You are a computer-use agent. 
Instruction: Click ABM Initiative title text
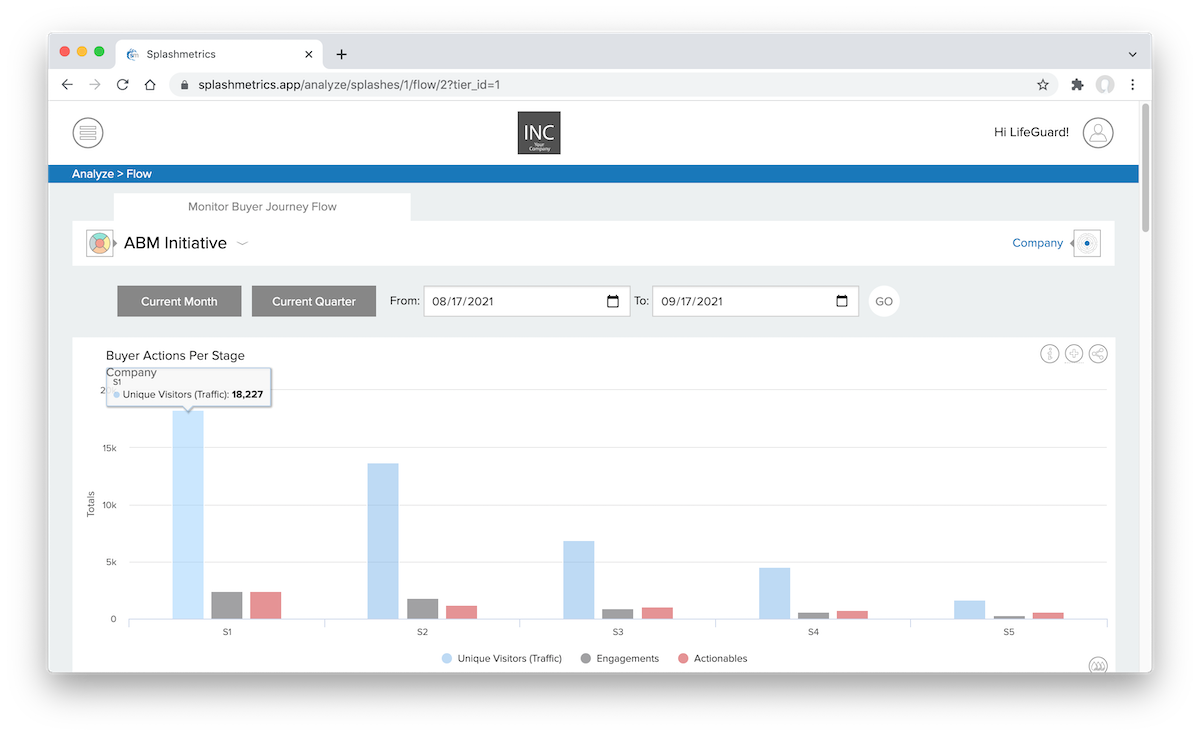tap(175, 243)
